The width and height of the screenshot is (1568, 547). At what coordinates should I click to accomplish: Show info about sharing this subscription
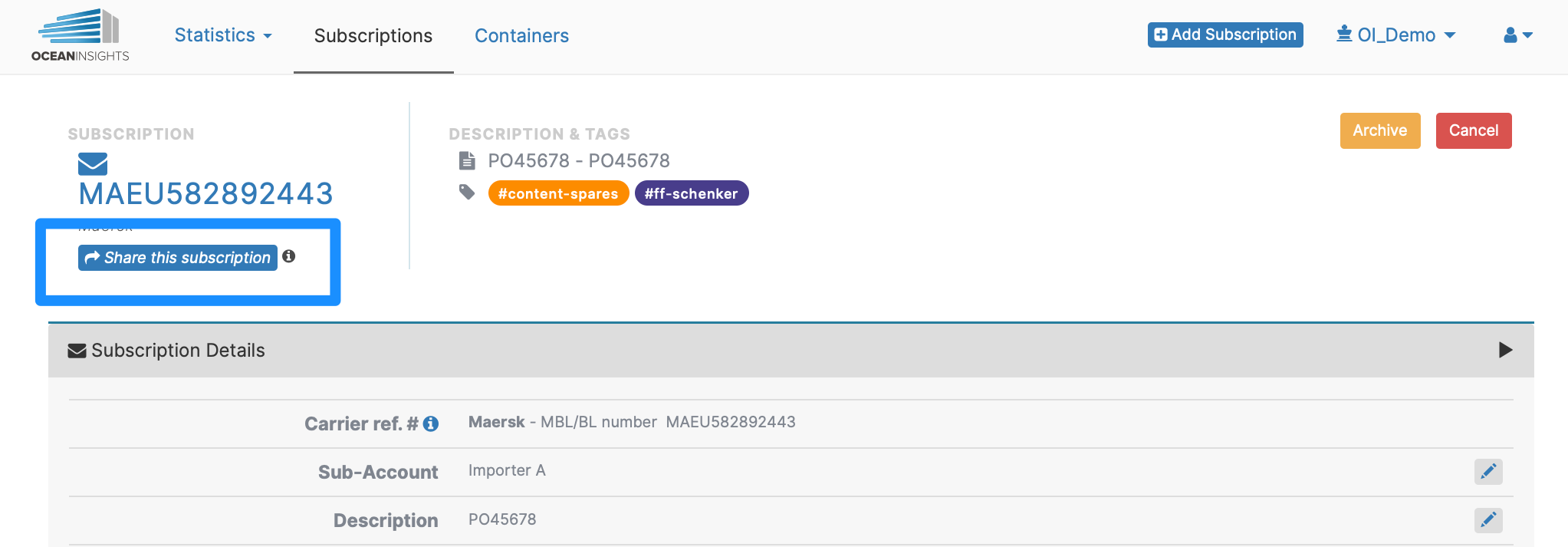[289, 256]
